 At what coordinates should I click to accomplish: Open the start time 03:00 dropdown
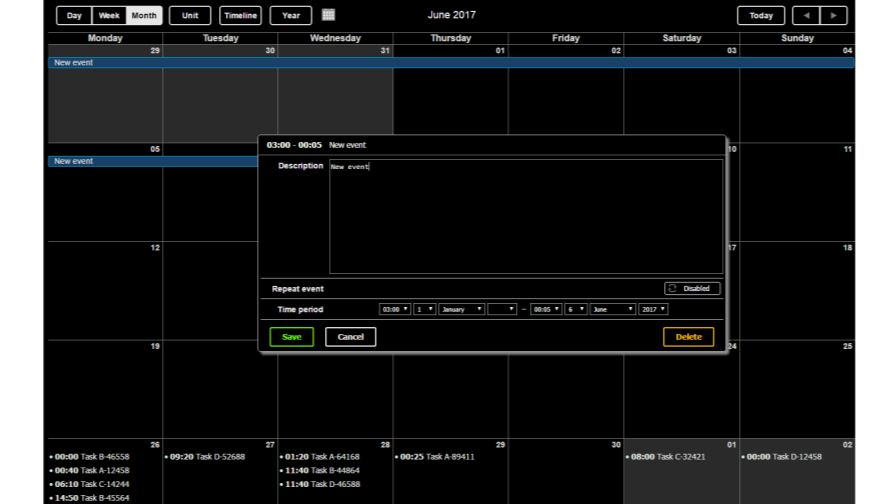pos(395,309)
